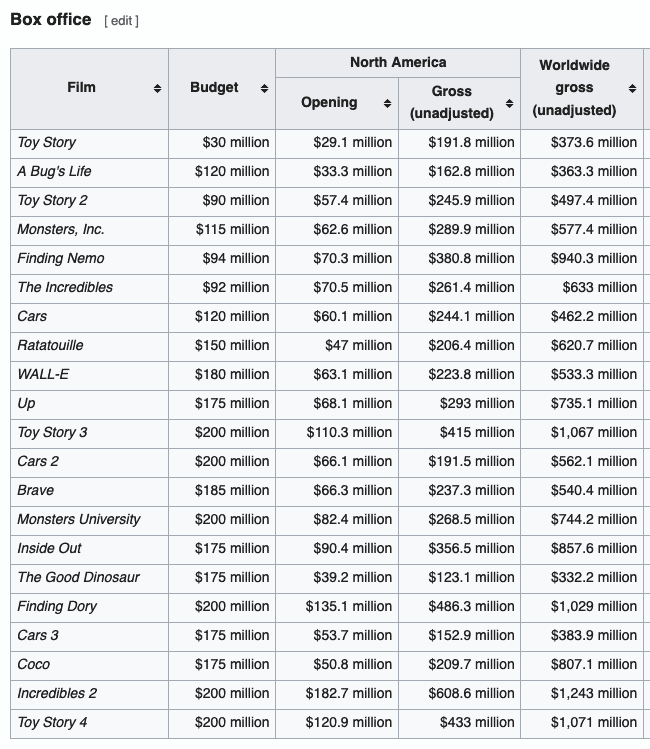Open the Inside Out film link
650x749 pixels.
coord(49,548)
